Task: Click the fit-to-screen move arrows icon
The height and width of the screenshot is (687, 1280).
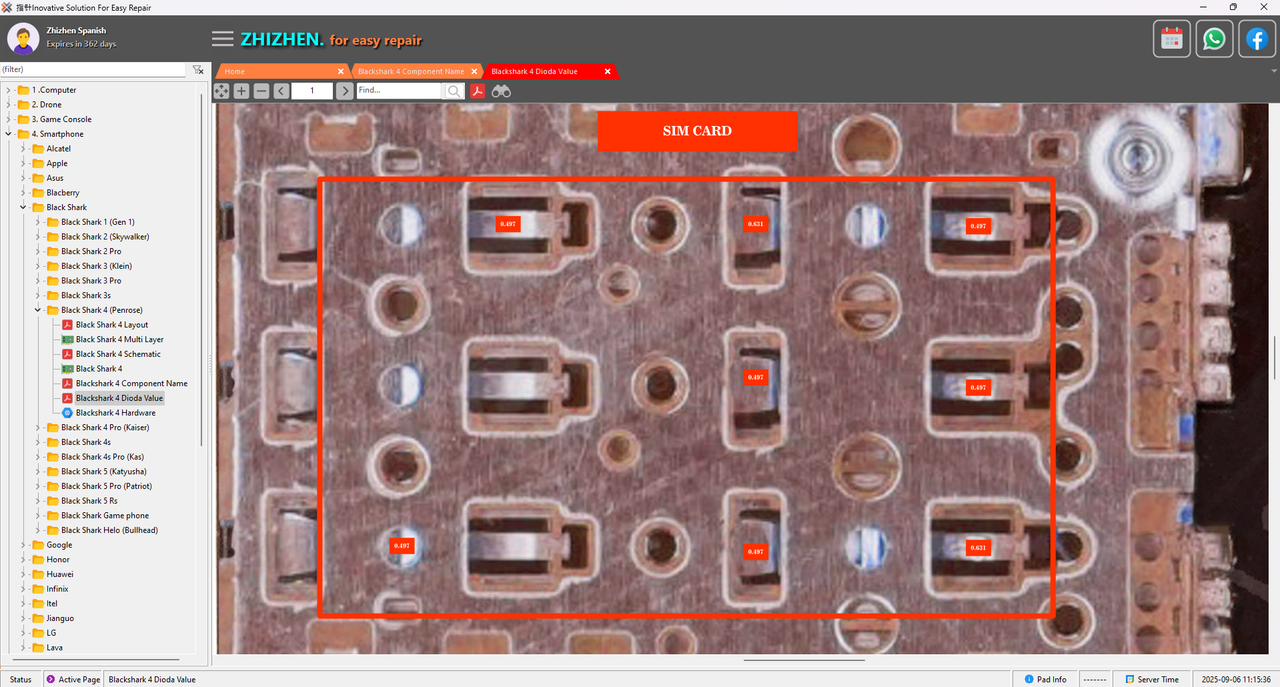Action: click(x=222, y=91)
